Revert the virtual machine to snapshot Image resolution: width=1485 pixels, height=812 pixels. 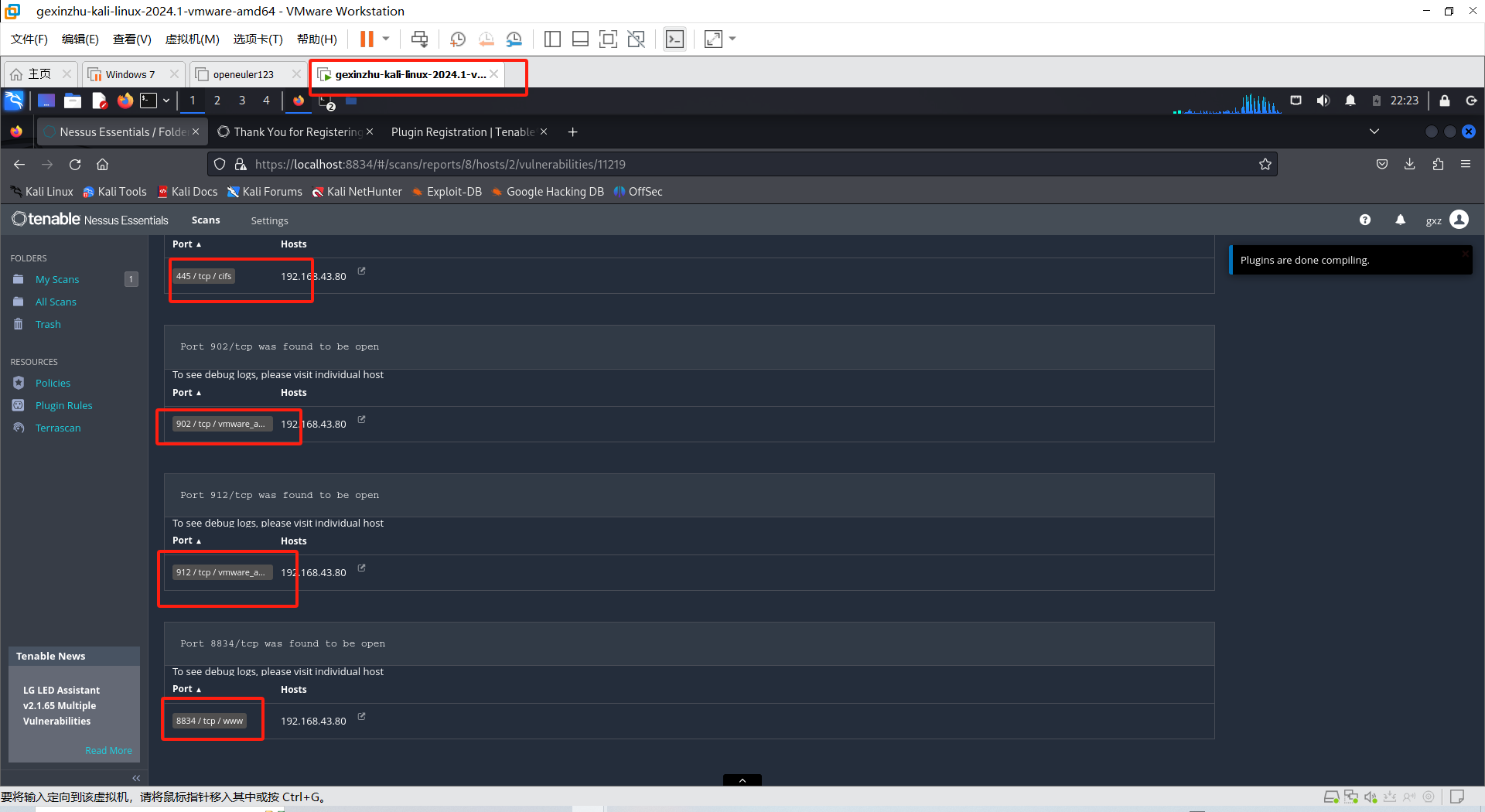click(486, 39)
